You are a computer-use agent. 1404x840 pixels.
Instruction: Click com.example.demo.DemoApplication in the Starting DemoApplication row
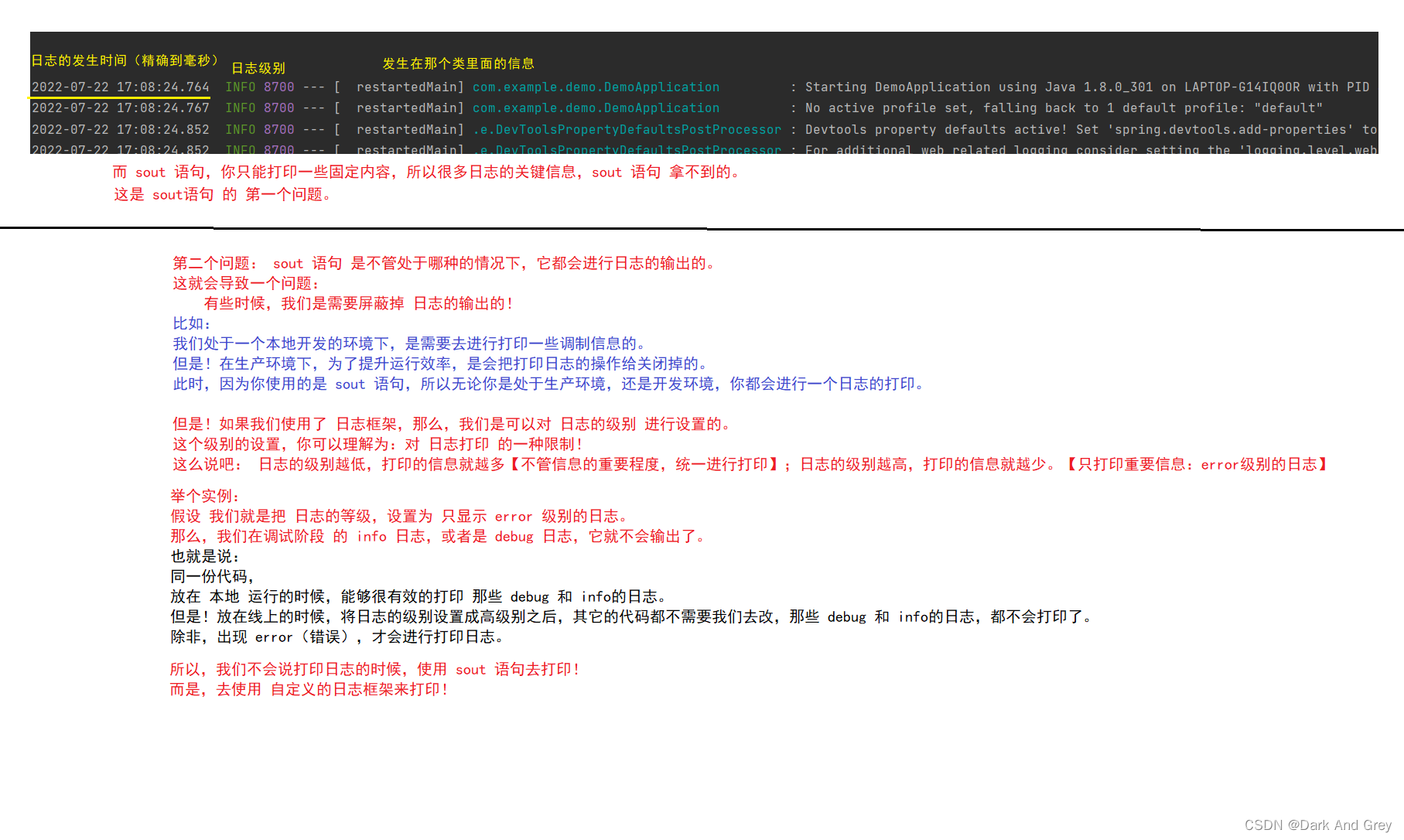(x=596, y=87)
